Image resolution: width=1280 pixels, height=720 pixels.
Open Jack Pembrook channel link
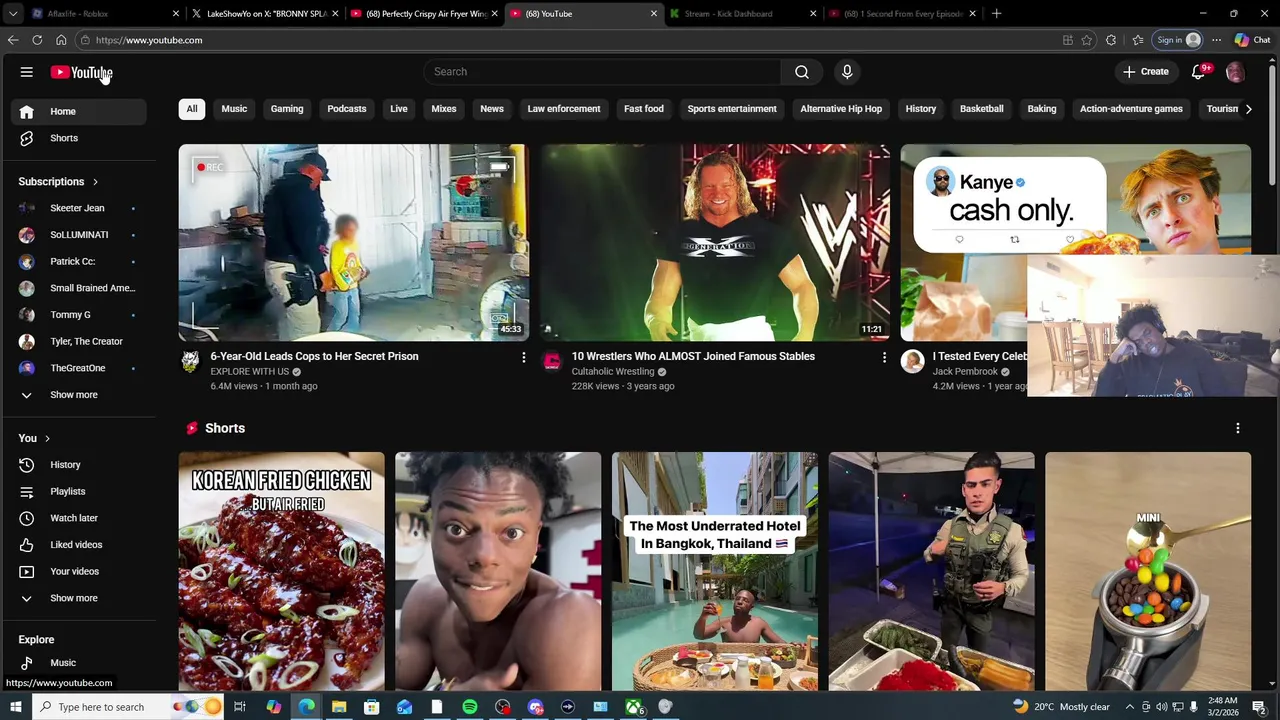965,372
